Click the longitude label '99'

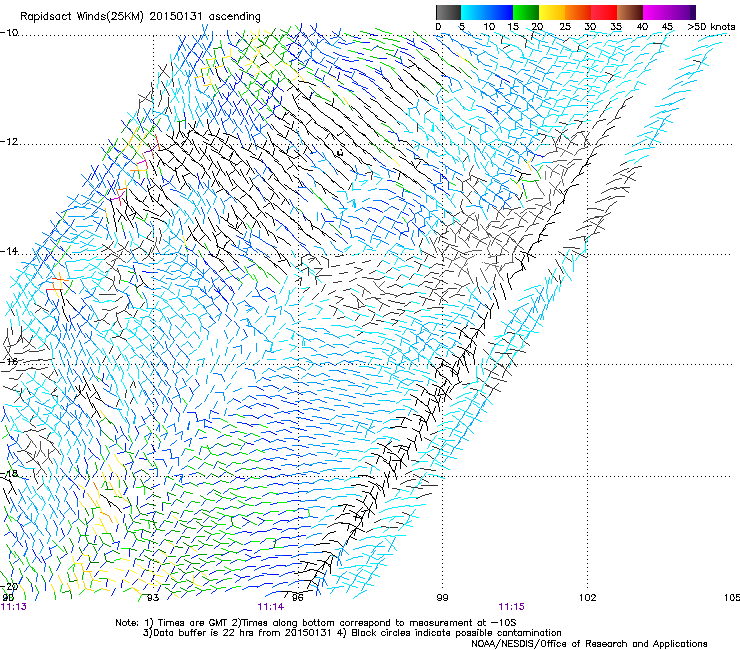(x=442, y=598)
